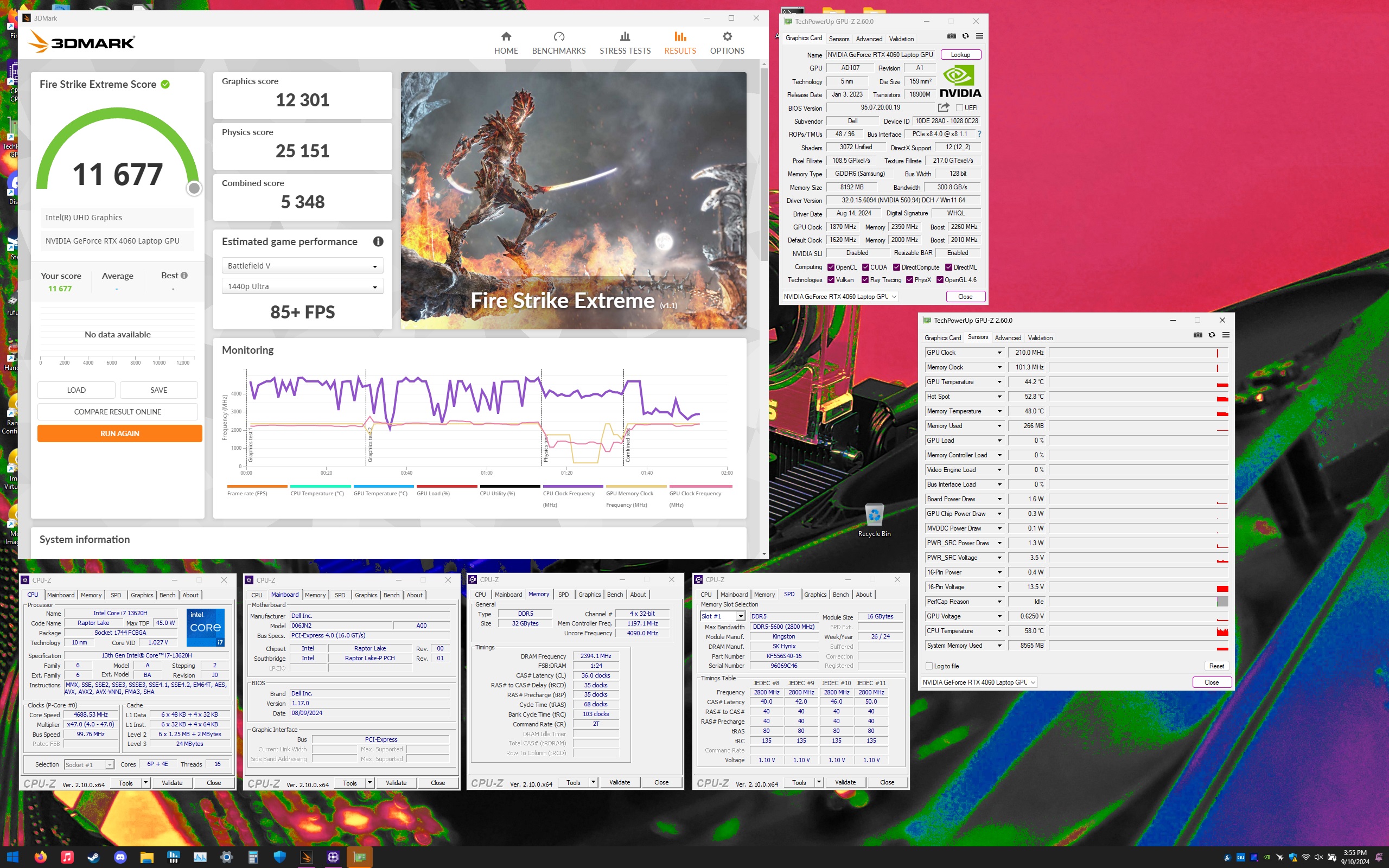This screenshot has width=1389, height=868.
Task: Click Bus Interface question mark in GPU-Z
Action: point(979,135)
